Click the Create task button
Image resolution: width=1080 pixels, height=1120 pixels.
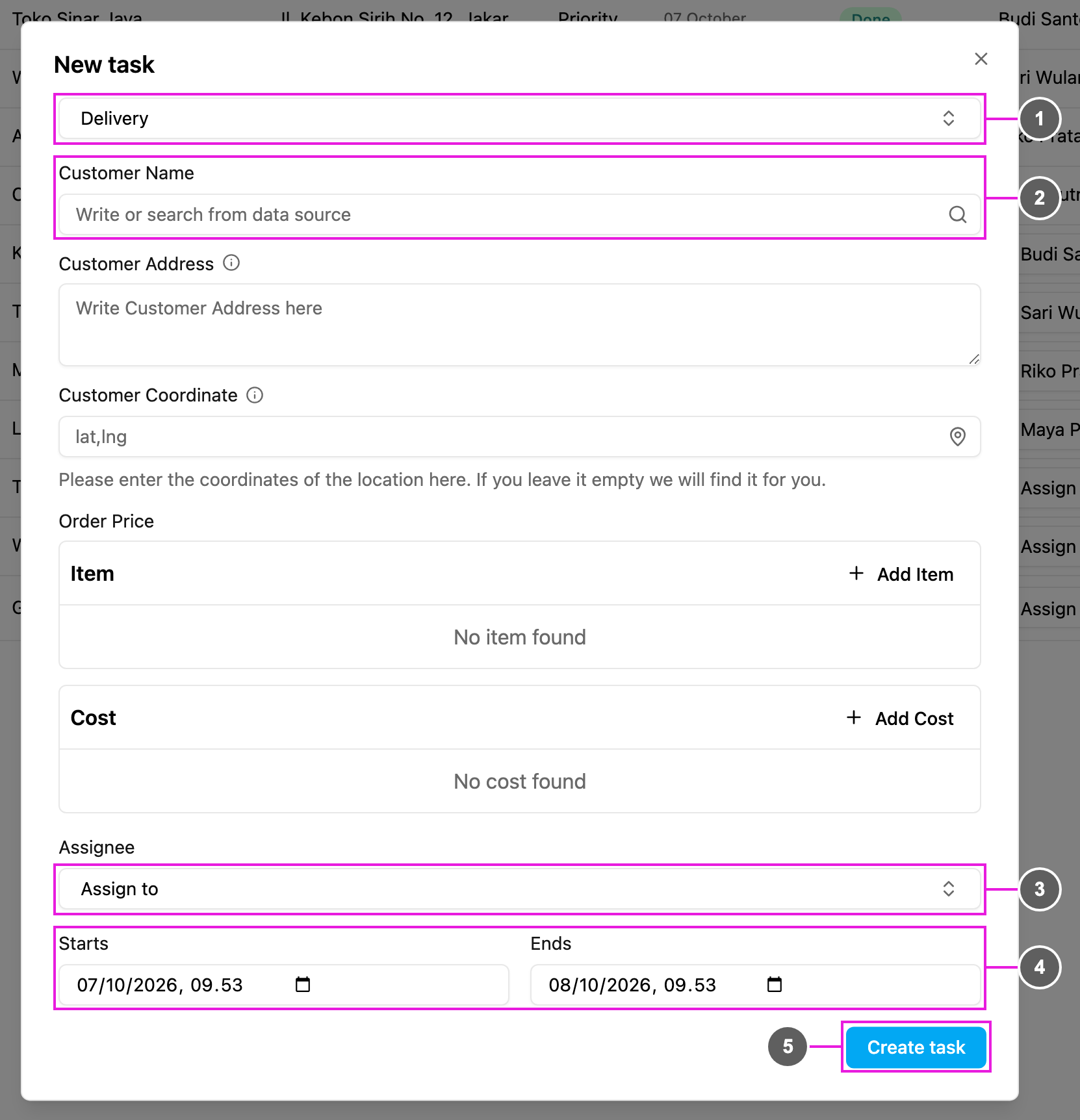click(916, 1047)
